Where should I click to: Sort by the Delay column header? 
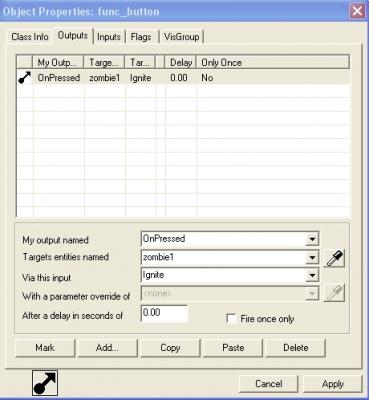180,62
